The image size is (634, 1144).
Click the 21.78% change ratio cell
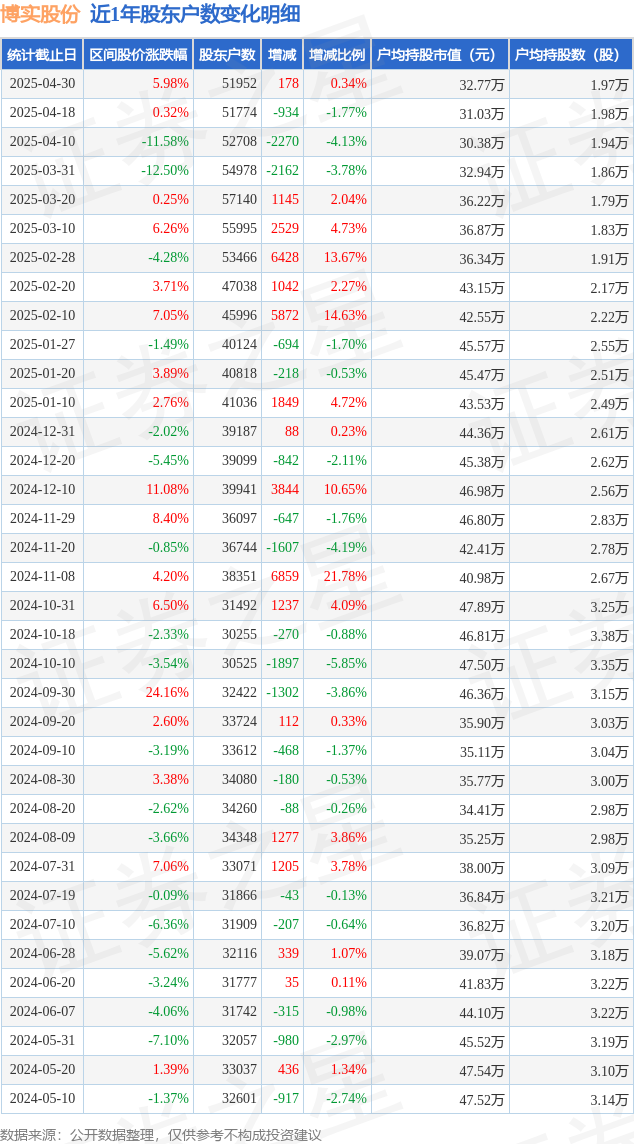point(337,576)
